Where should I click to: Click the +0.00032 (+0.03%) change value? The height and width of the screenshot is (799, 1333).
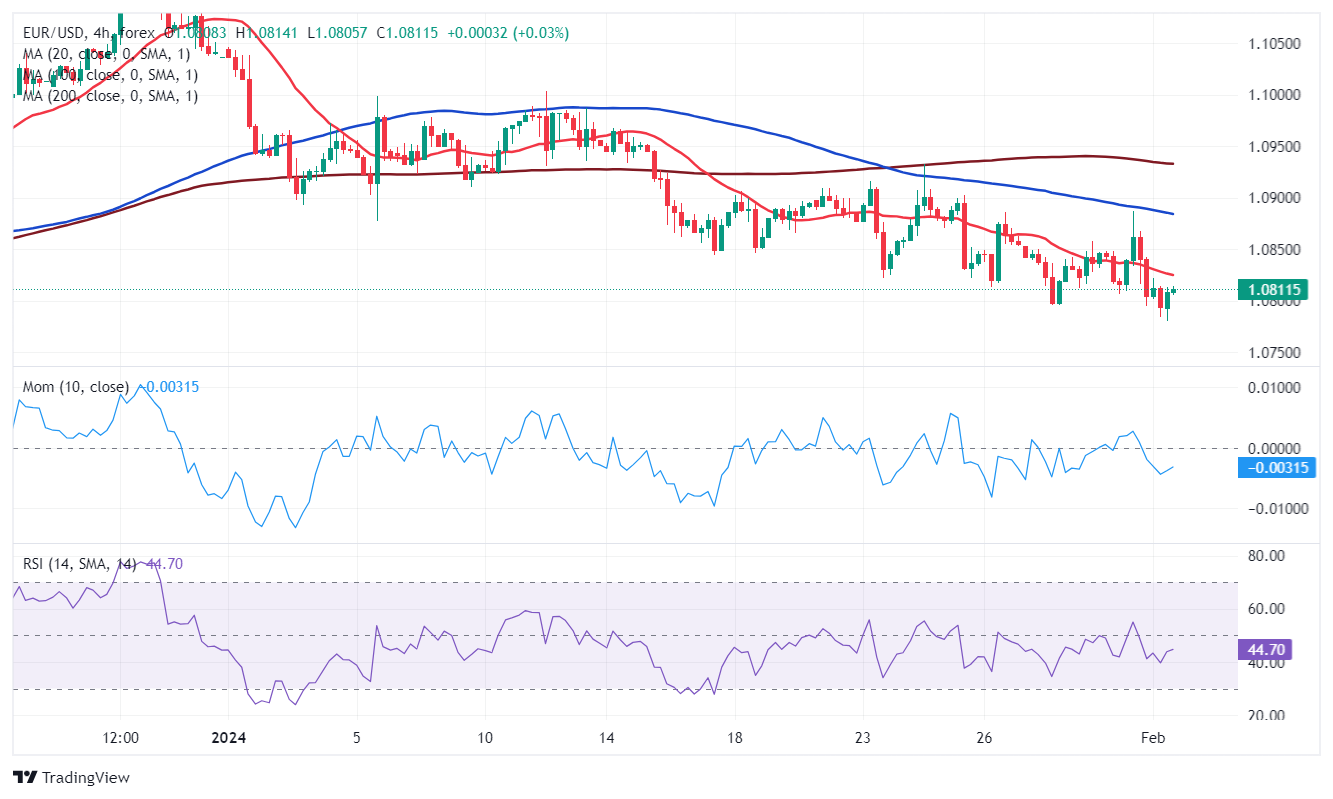(509, 33)
